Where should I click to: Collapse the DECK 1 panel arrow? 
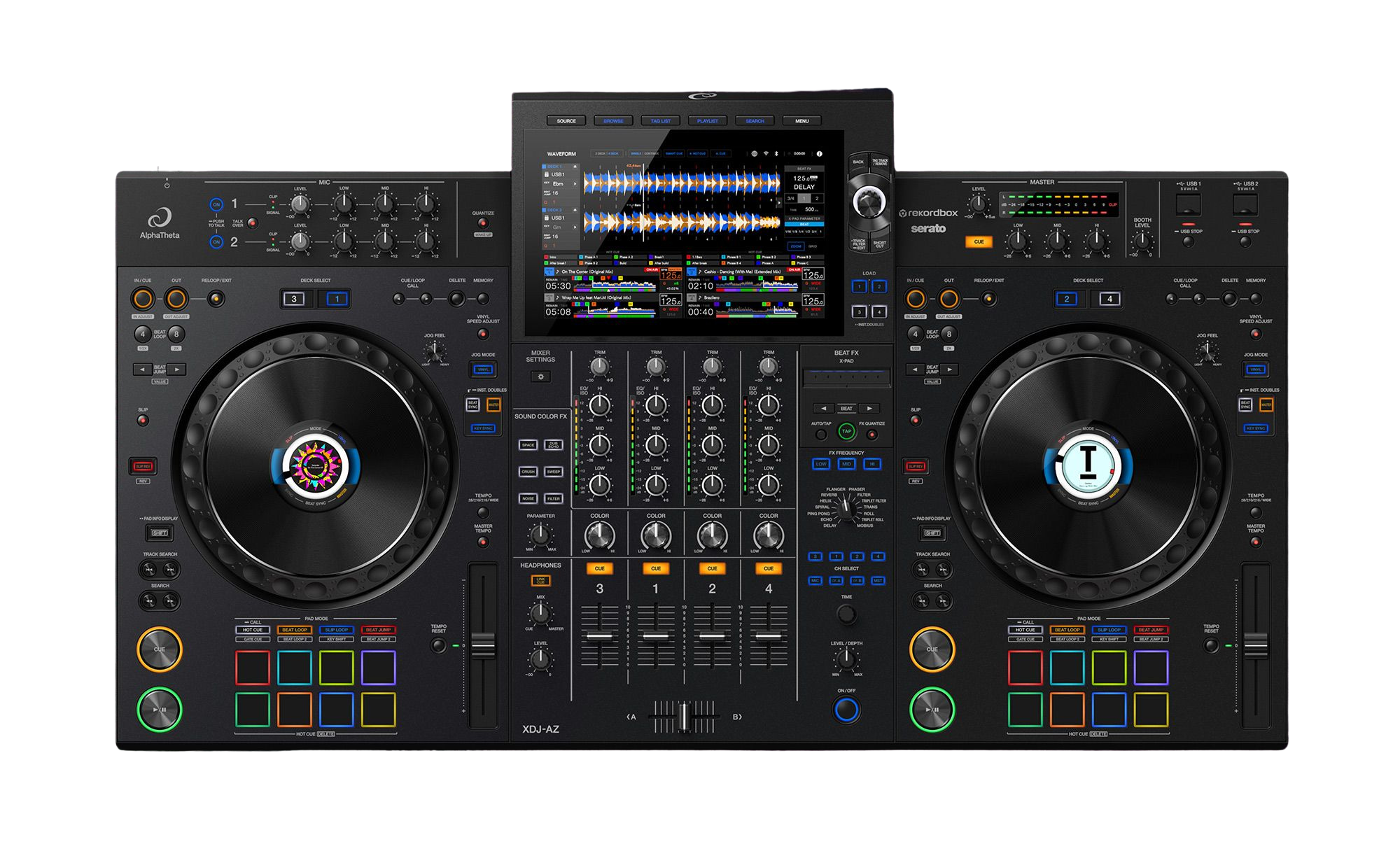coord(575,167)
